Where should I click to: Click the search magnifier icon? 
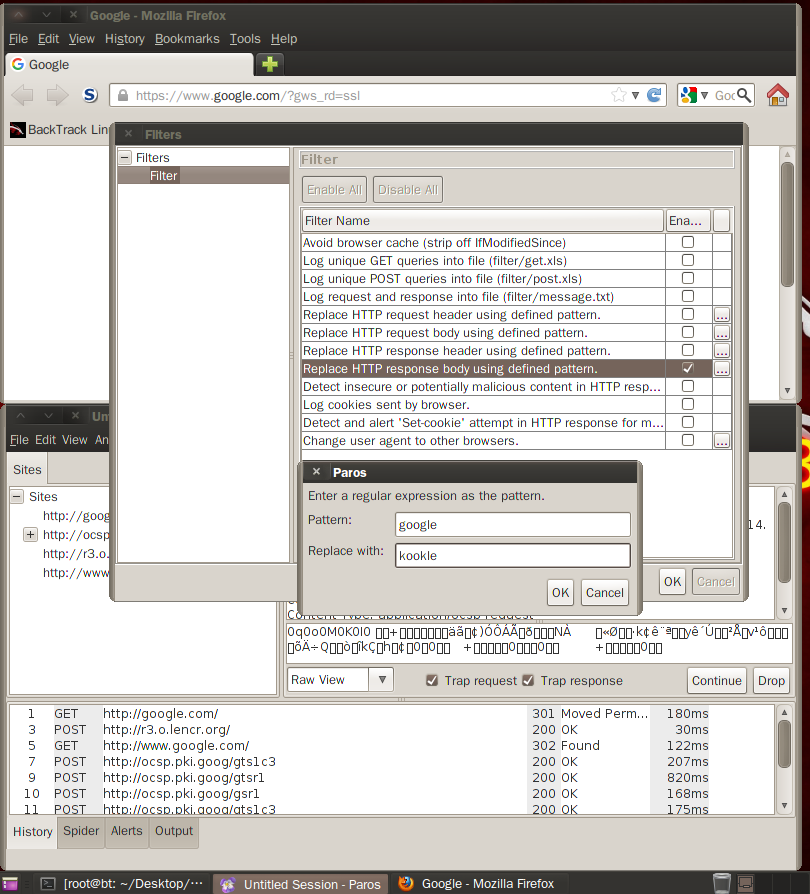pos(744,95)
